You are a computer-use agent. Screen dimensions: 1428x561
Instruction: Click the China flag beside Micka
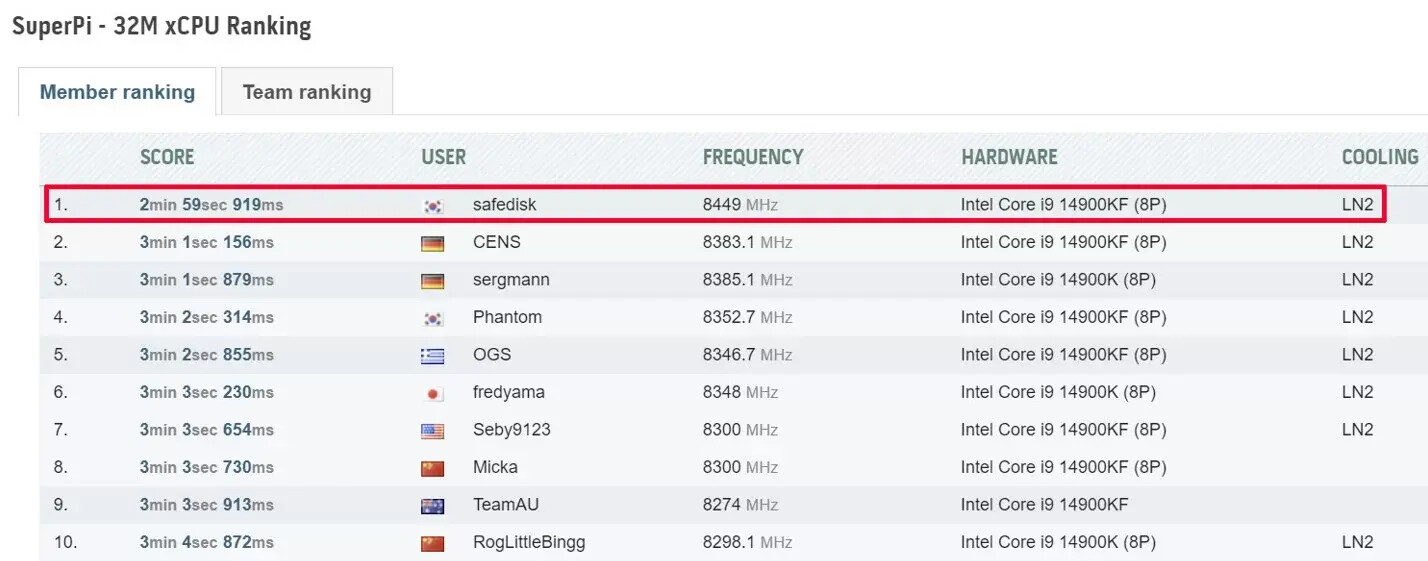pyautogui.click(x=433, y=468)
